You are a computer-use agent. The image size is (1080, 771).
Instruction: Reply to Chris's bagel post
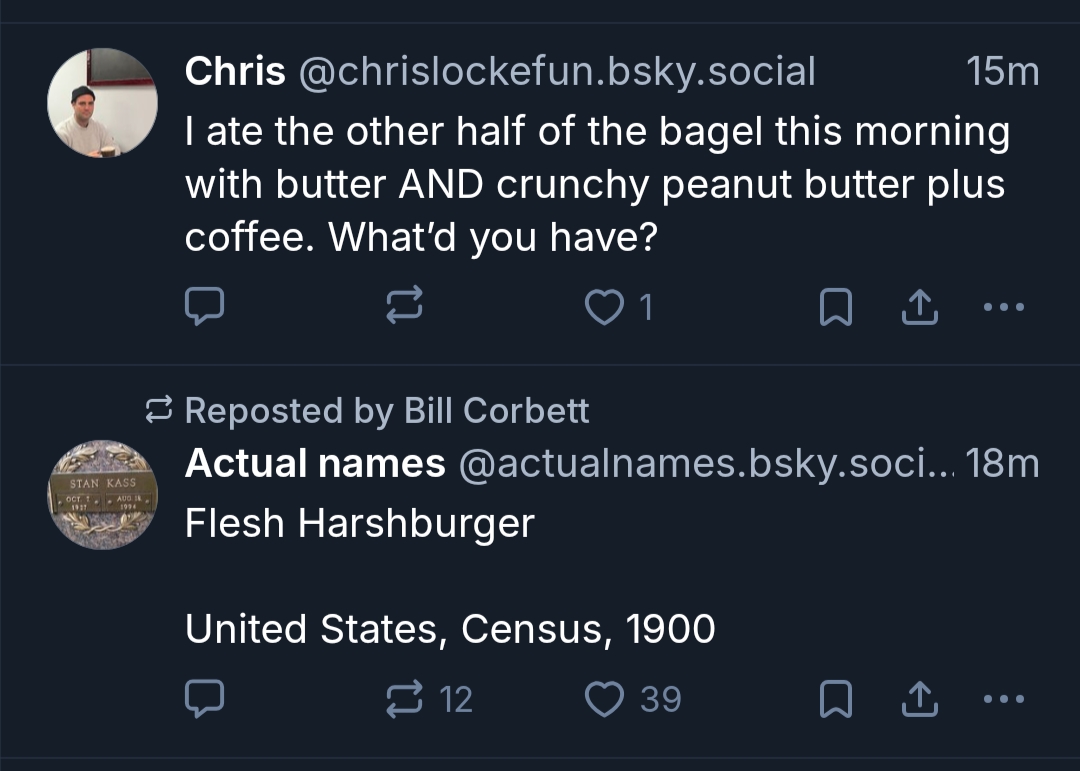[205, 308]
